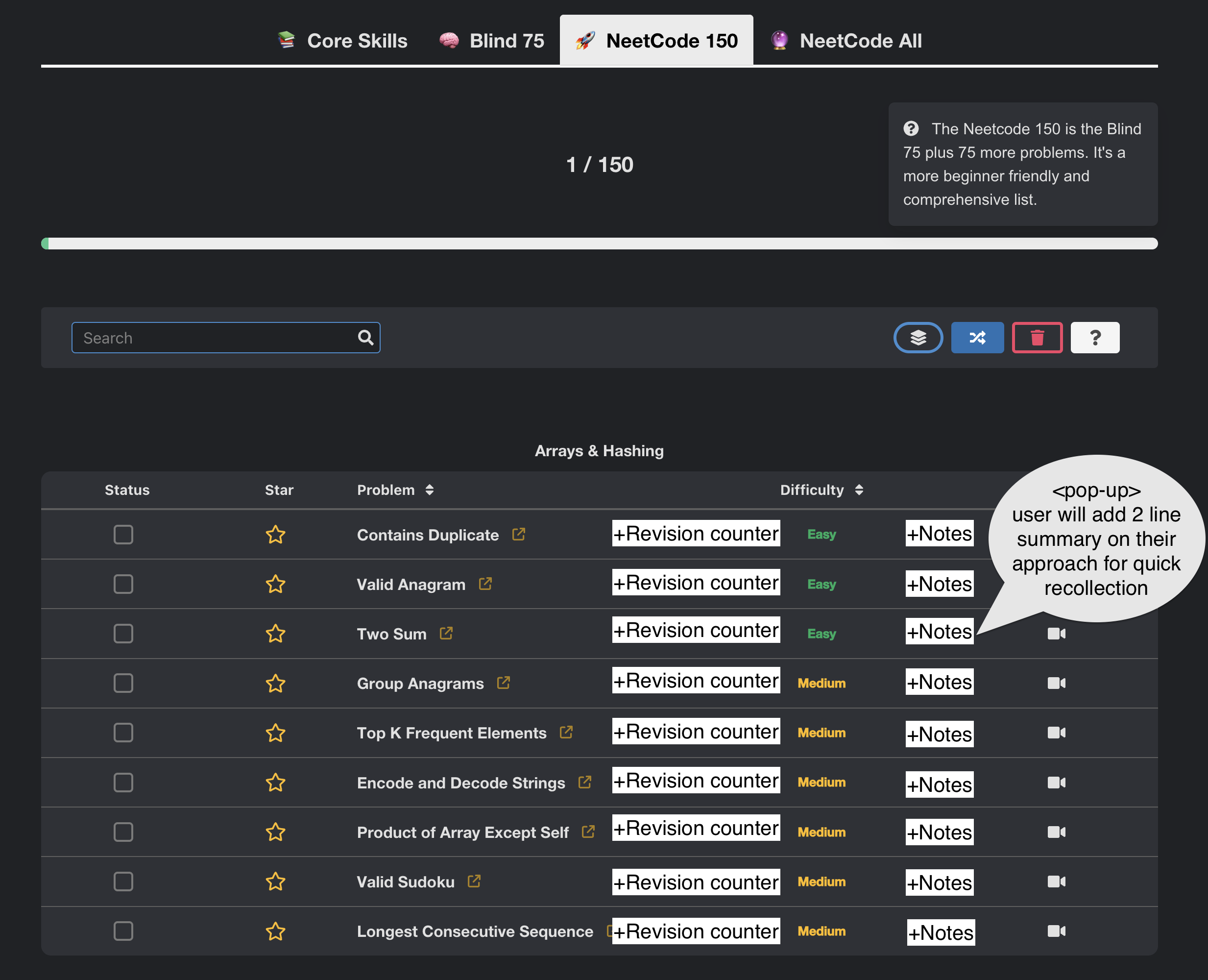Tick the Longest Consecutive Sequence status checkbox
The width and height of the screenshot is (1208, 980).
[x=123, y=931]
